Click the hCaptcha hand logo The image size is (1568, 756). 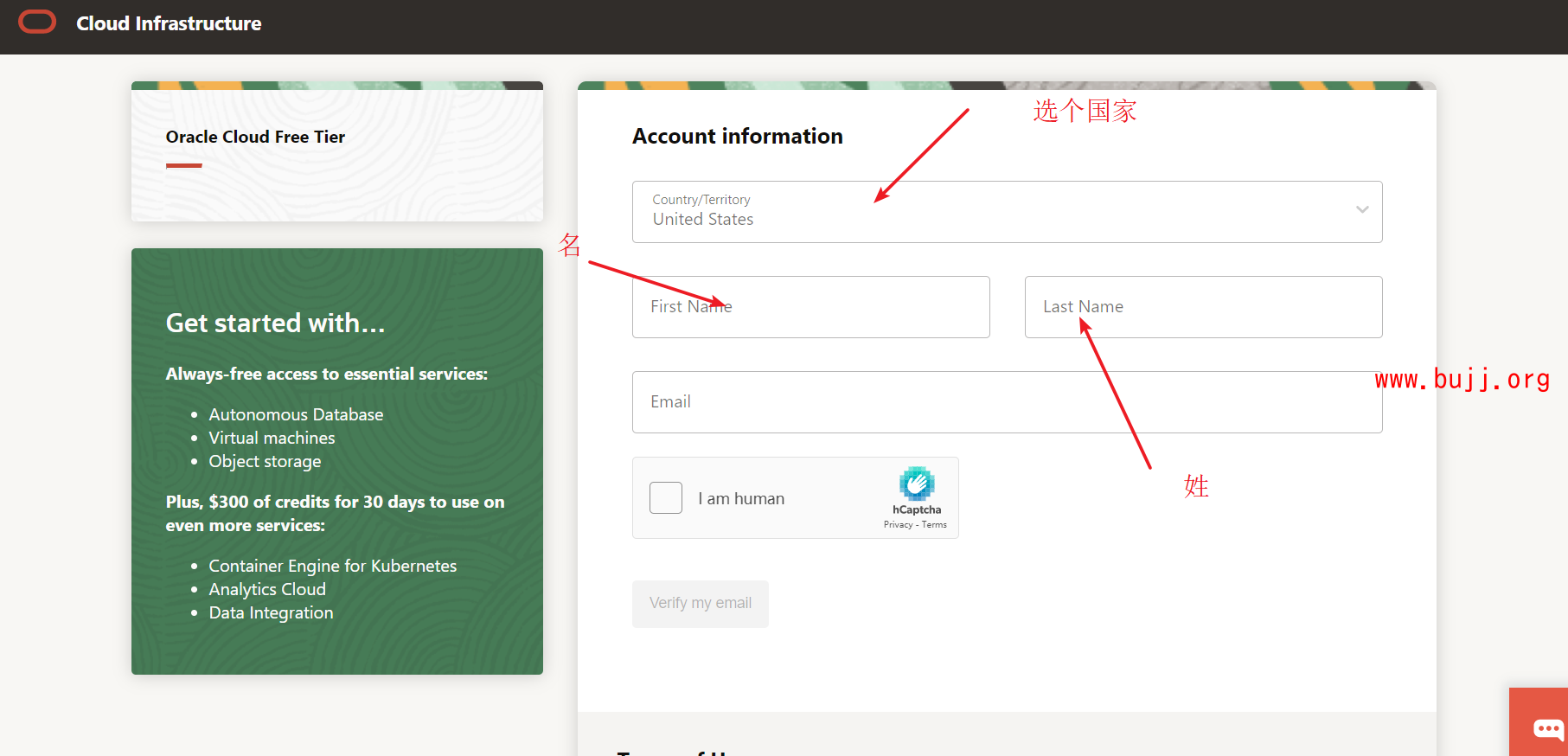917,484
